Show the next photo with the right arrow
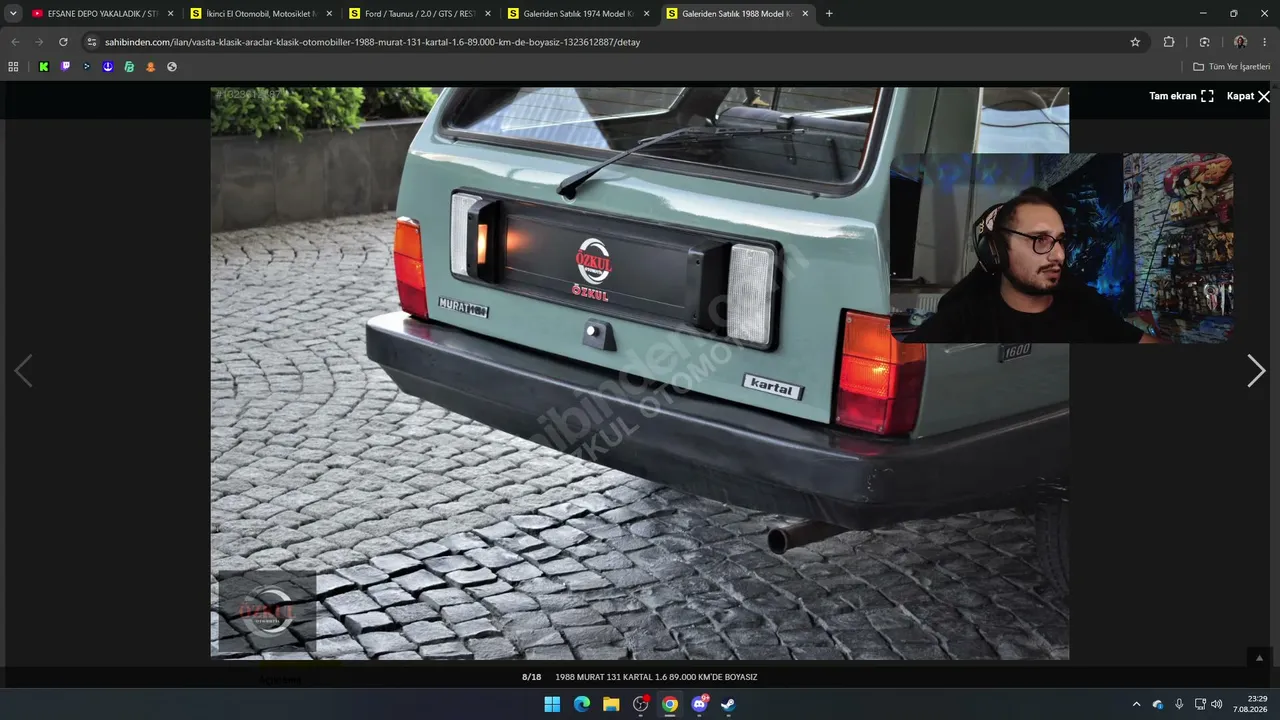Viewport: 1280px width, 720px height. click(1256, 371)
